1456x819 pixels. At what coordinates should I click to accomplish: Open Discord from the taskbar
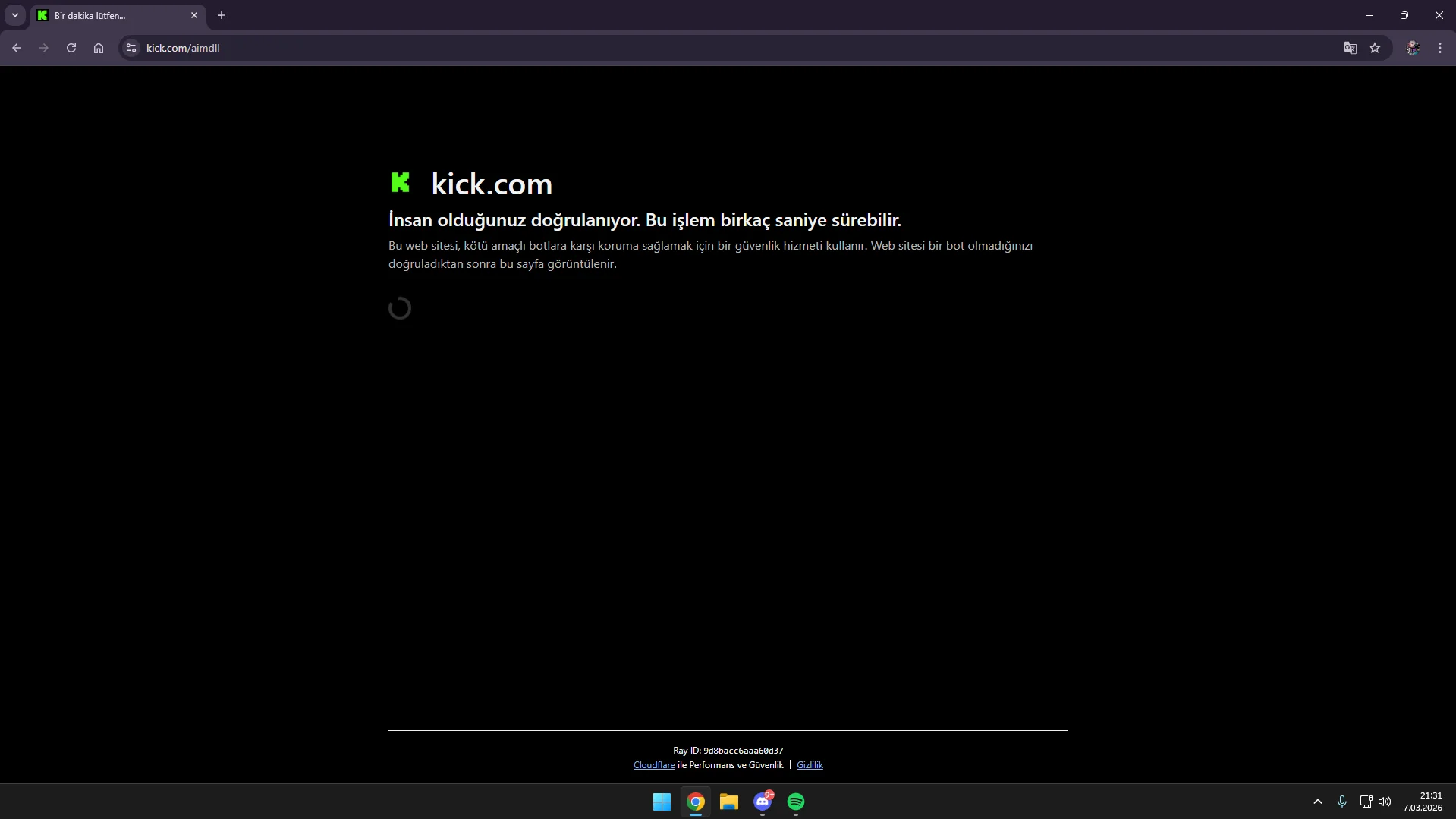[x=763, y=802]
